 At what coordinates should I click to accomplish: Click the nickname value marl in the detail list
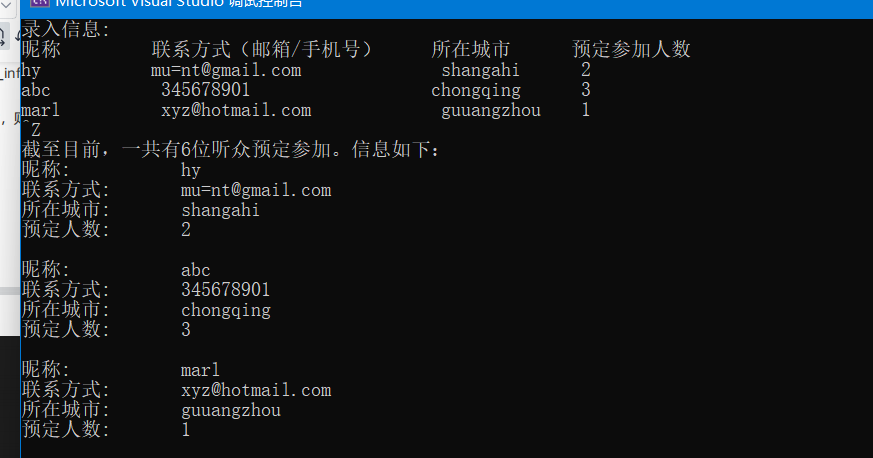(x=200, y=370)
